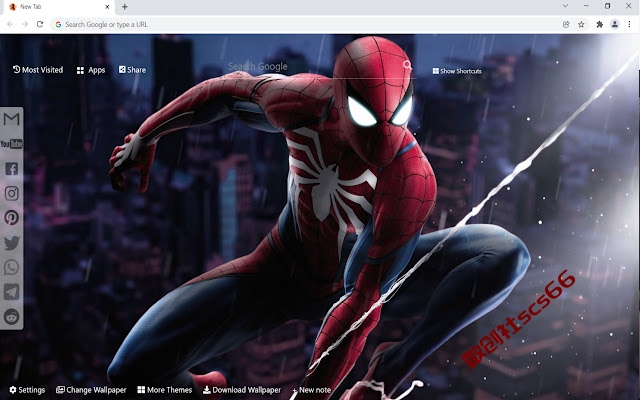The width and height of the screenshot is (640, 400).
Task: Share this page icon in address bar
Action: coord(566,24)
